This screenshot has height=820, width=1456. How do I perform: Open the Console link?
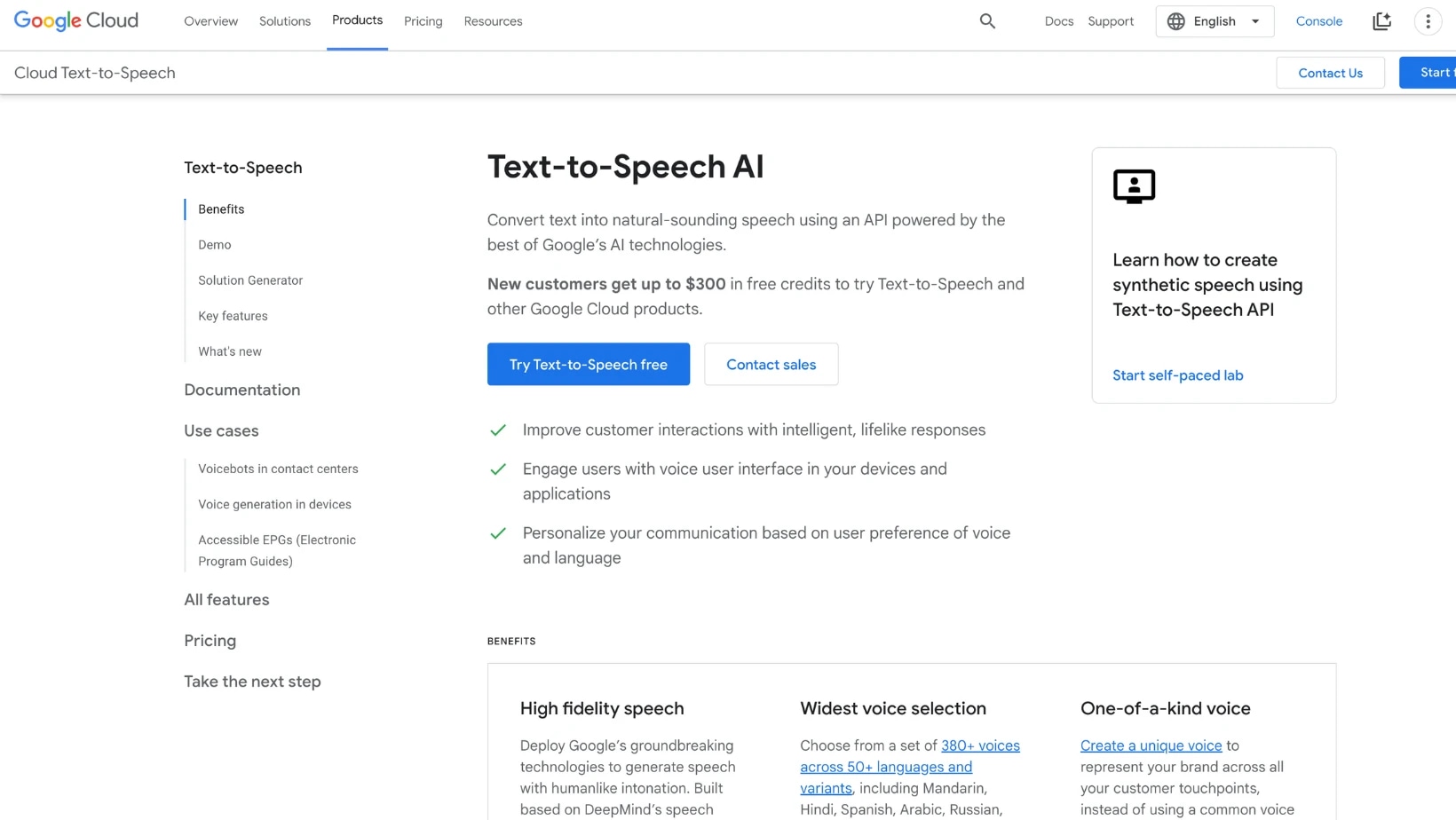(x=1319, y=21)
